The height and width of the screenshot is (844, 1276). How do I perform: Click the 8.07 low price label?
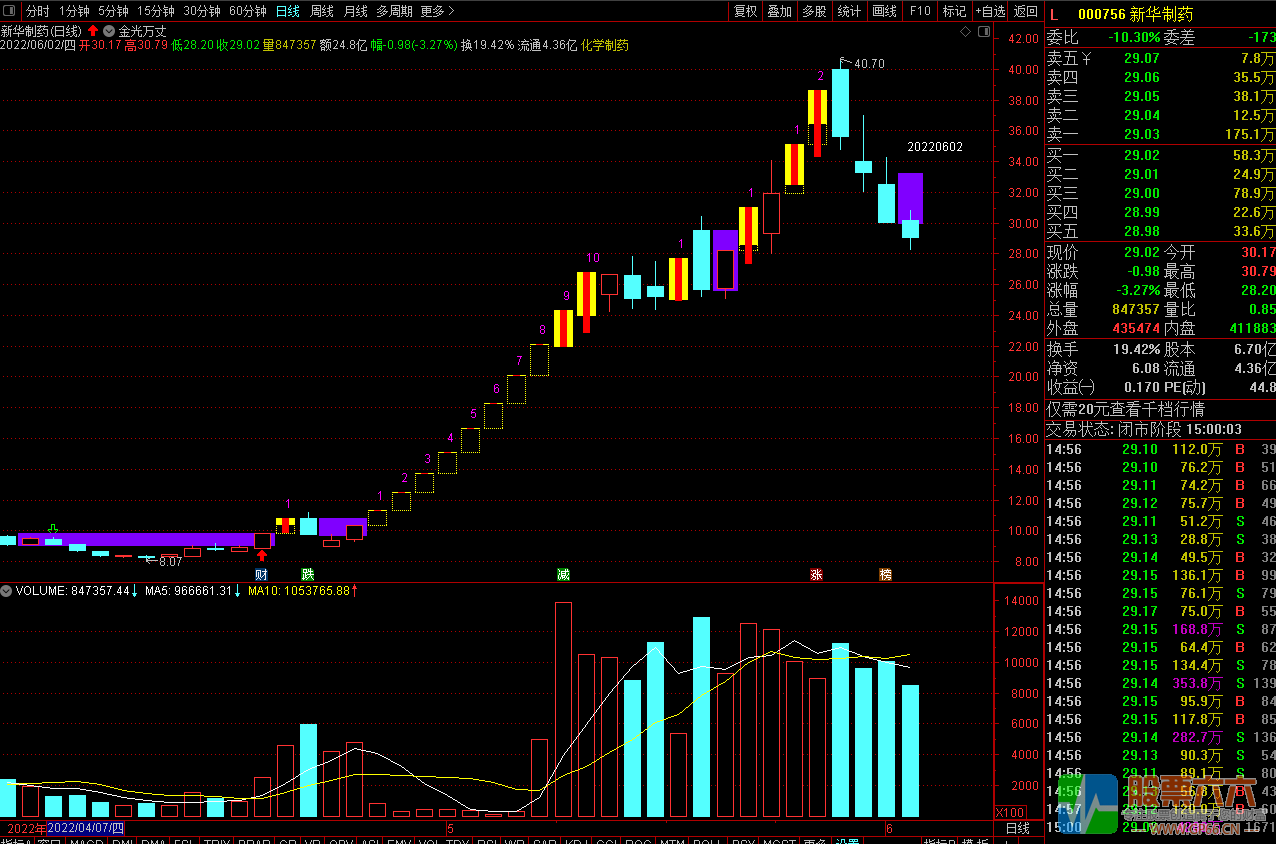[169, 562]
